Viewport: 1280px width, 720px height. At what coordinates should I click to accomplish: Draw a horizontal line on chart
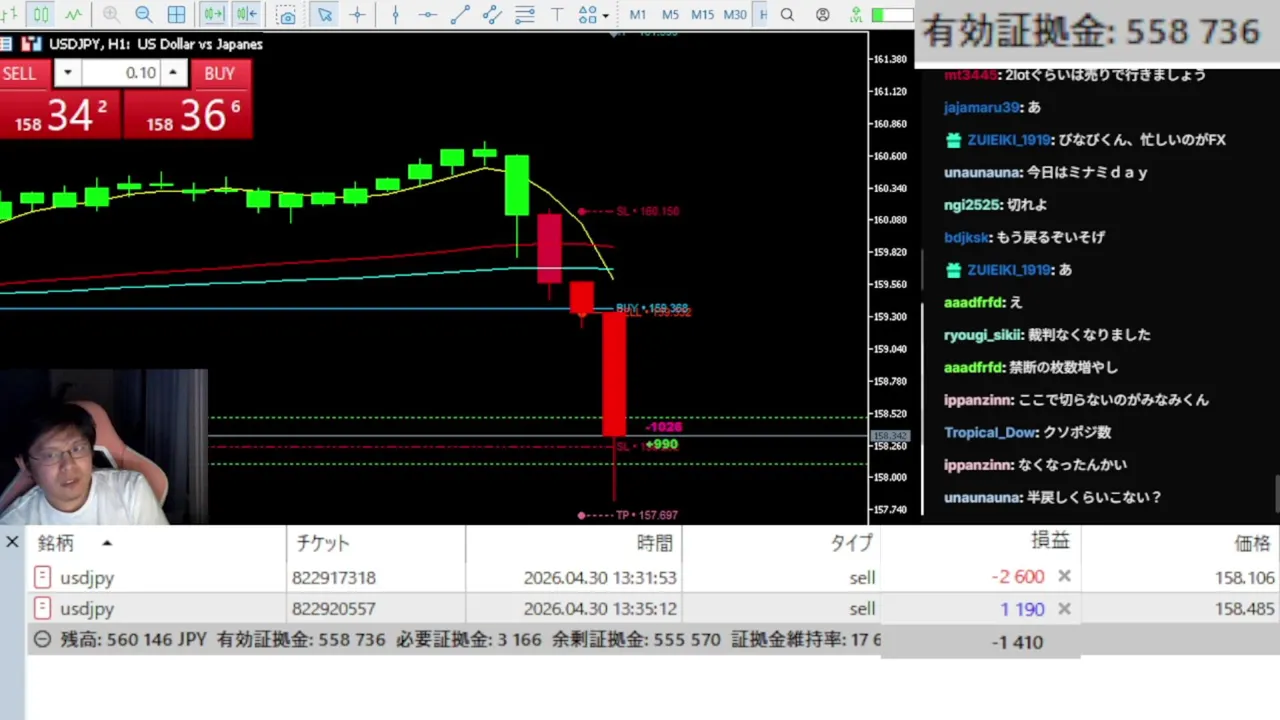[427, 15]
